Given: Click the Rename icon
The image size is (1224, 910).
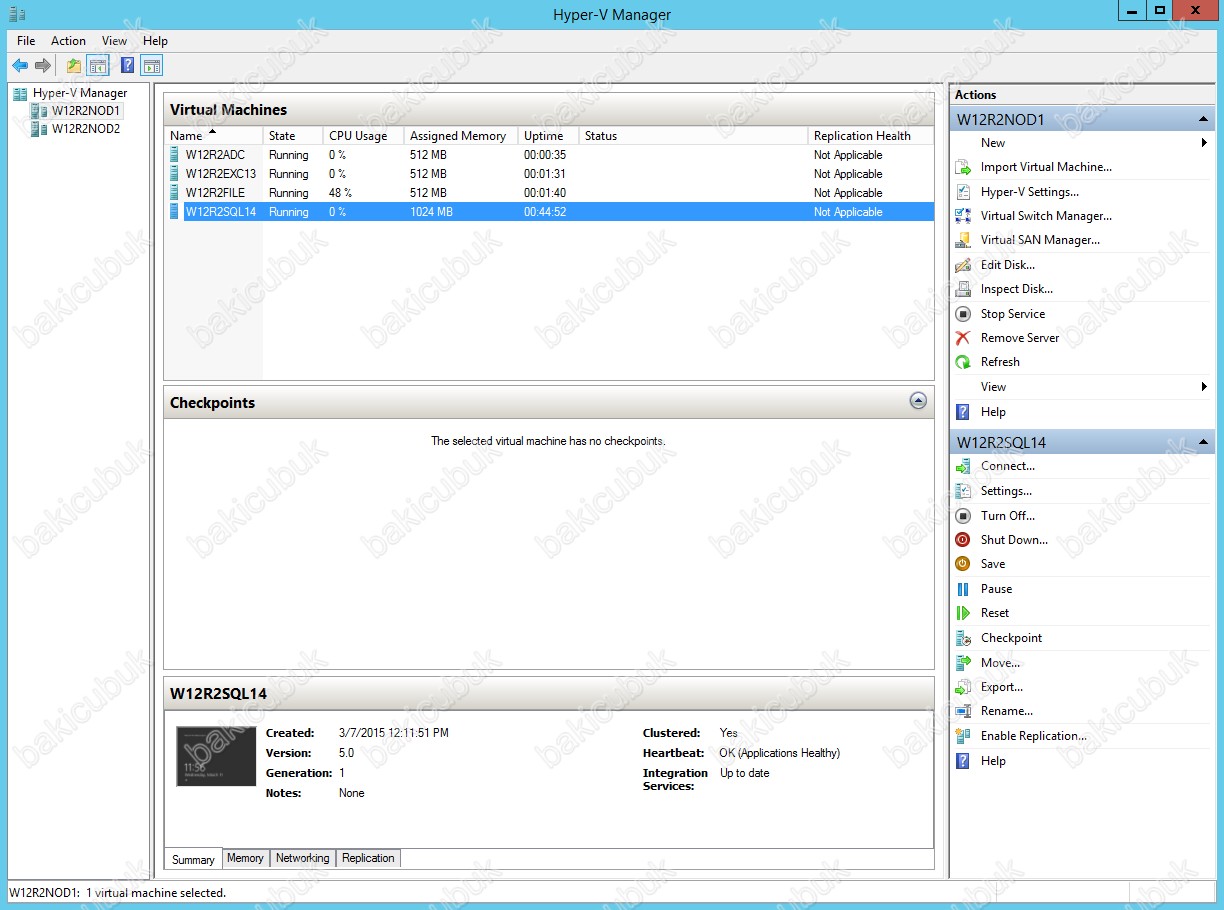Looking at the screenshot, I should (x=963, y=711).
